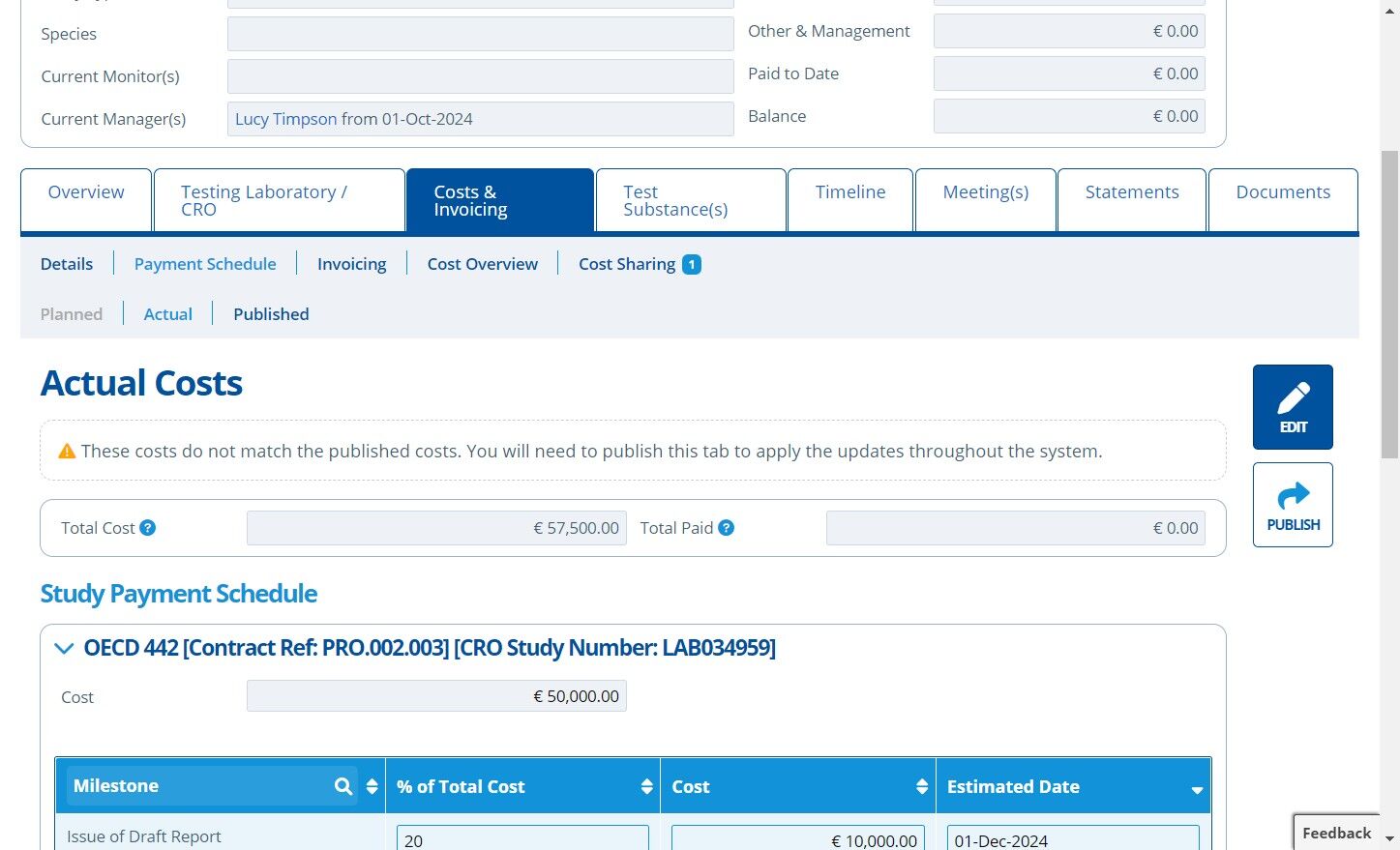Select the Published costs view
Screen dimensions: 1400x850
(x=271, y=314)
